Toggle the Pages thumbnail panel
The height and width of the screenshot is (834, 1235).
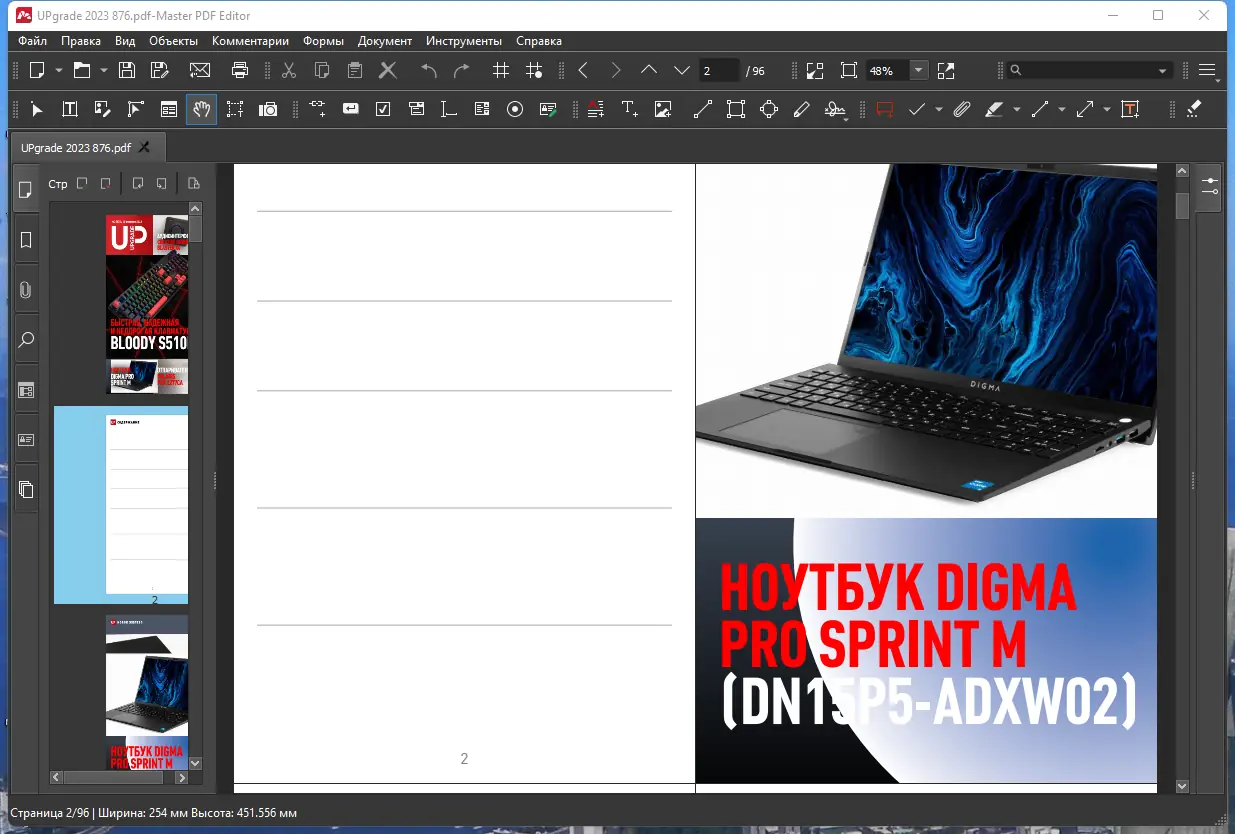click(26, 190)
